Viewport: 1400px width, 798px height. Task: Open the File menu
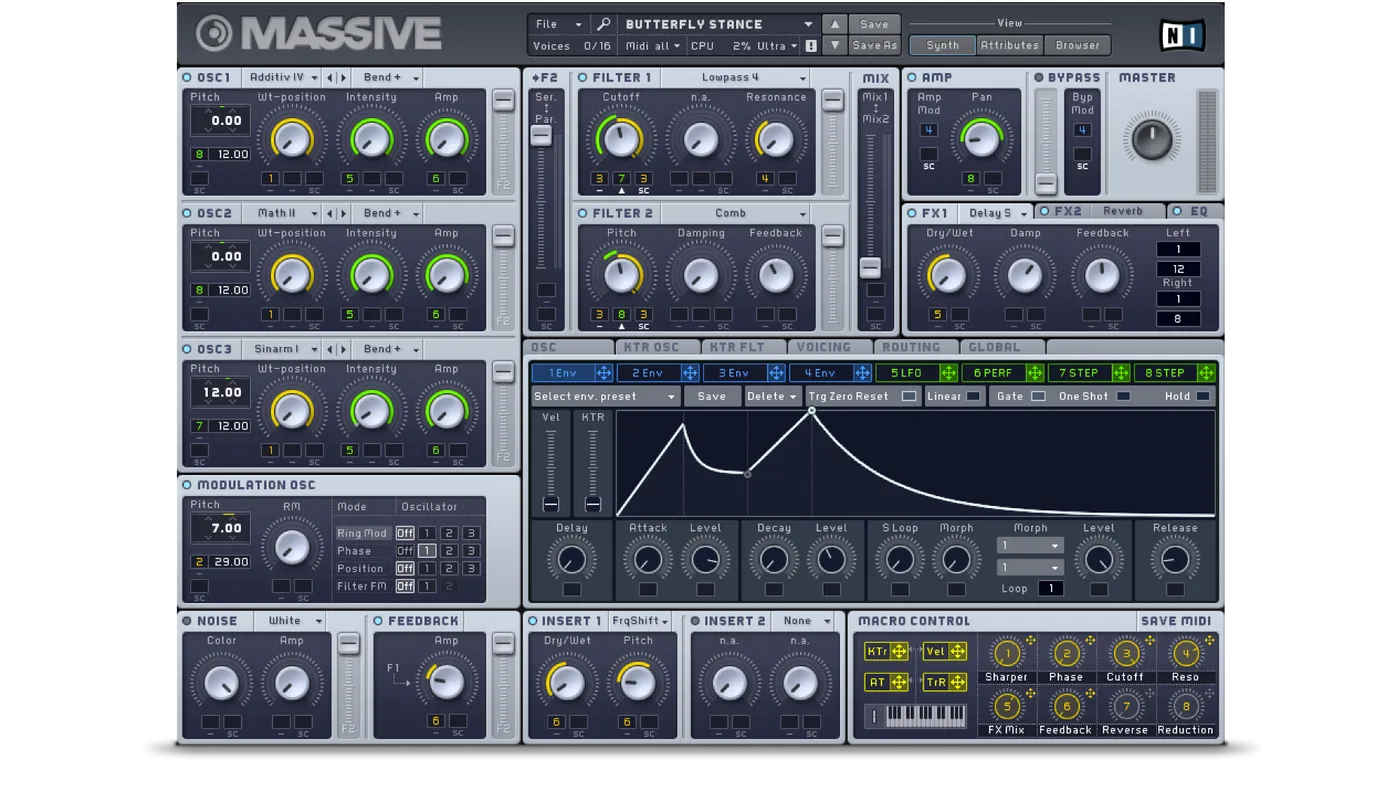[559, 24]
